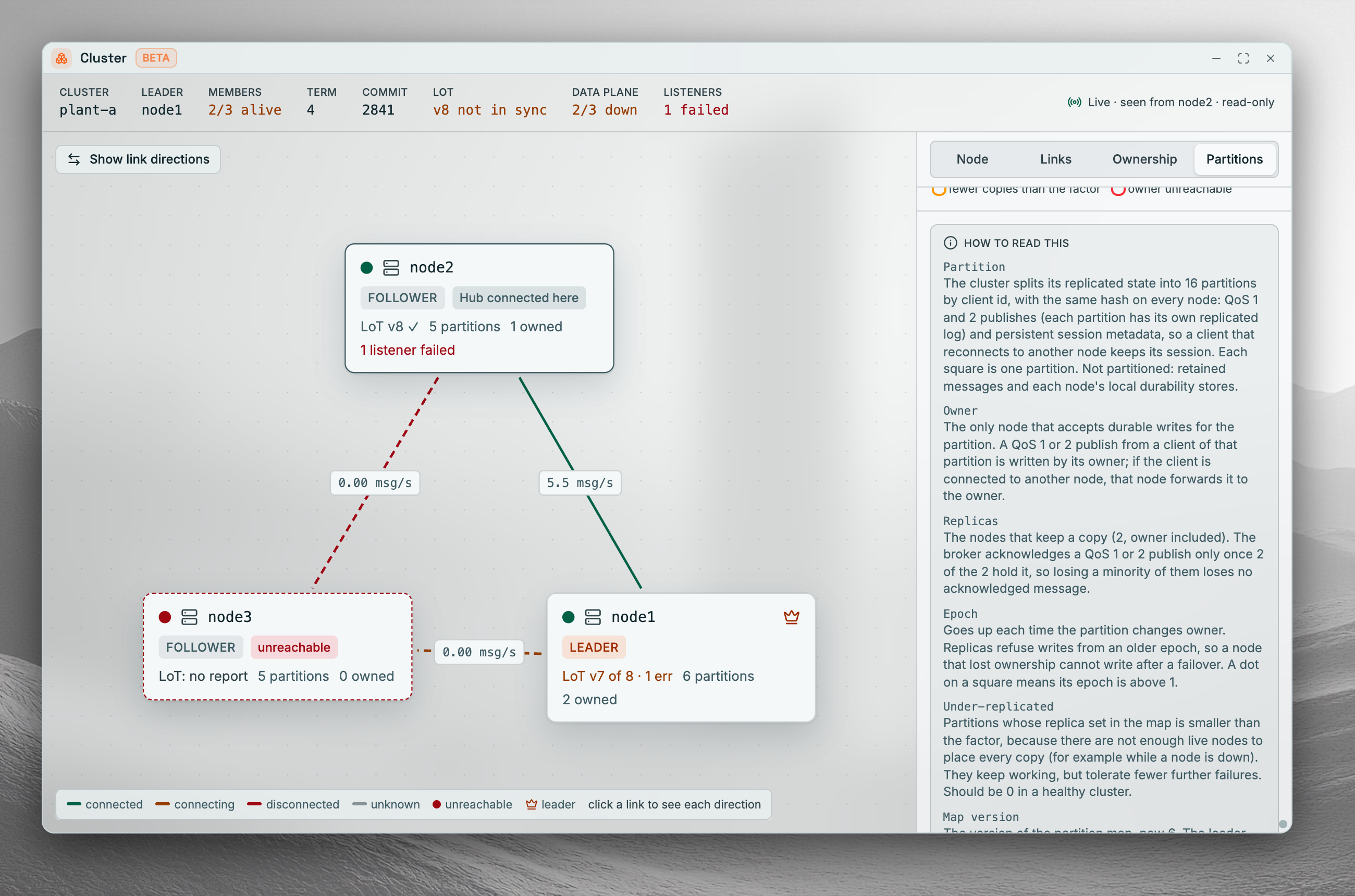Viewport: 1355px width, 896px height.
Task: Click the node2 green status dot
Action: click(367, 268)
